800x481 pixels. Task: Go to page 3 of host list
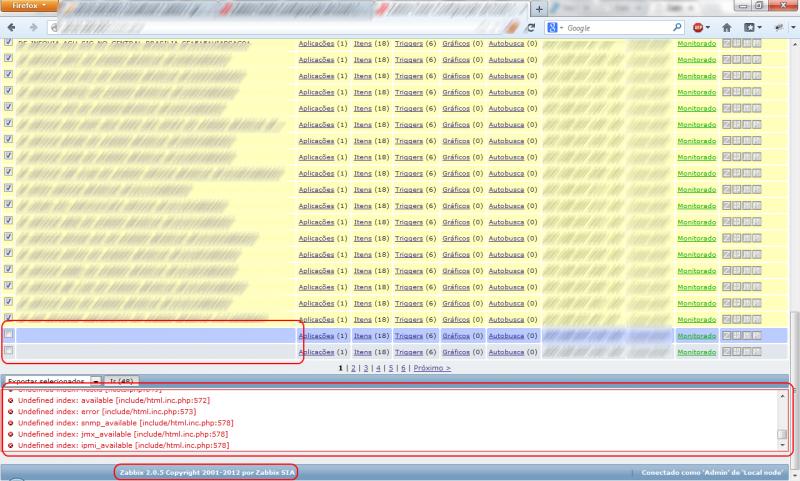coord(366,368)
